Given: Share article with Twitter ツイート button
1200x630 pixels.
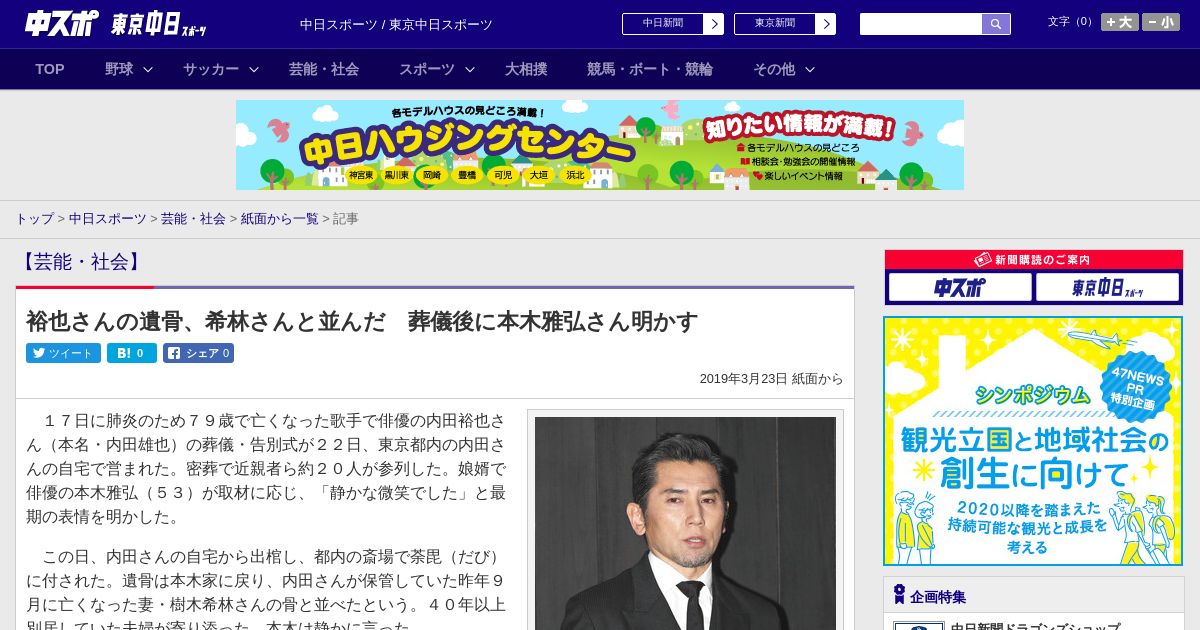Looking at the screenshot, I should [x=63, y=353].
